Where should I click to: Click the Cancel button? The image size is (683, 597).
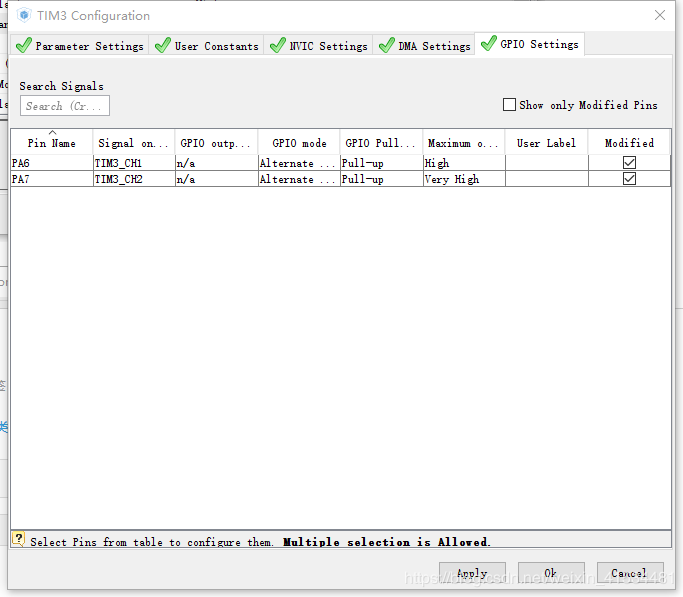coord(630,573)
